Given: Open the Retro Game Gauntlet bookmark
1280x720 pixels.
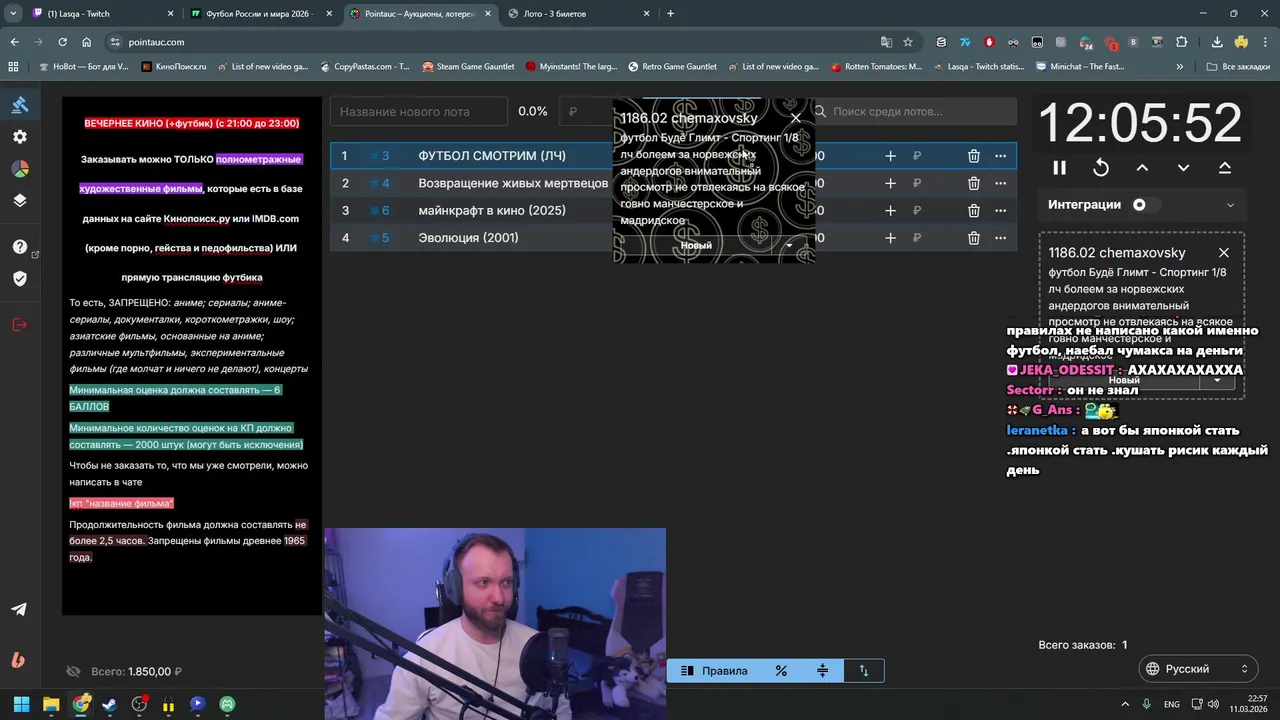Looking at the screenshot, I should pyautogui.click(x=672, y=67).
